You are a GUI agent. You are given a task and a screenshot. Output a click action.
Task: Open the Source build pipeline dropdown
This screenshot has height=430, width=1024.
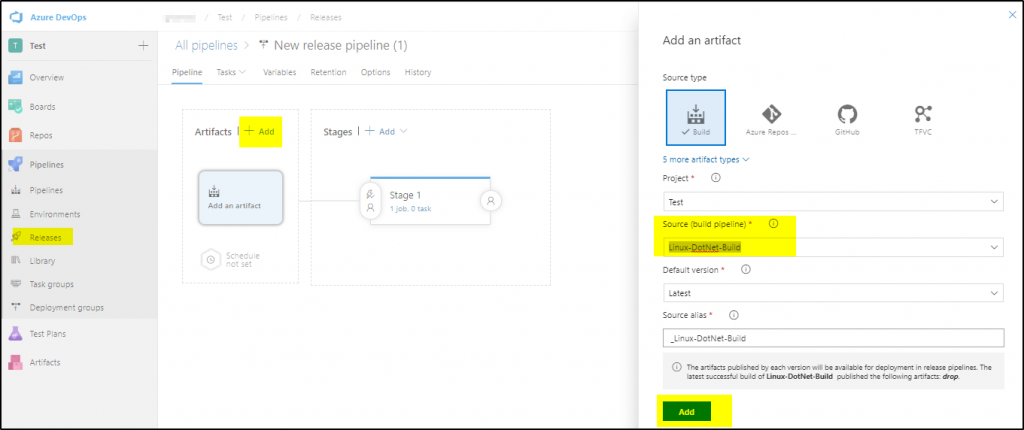tap(832, 247)
